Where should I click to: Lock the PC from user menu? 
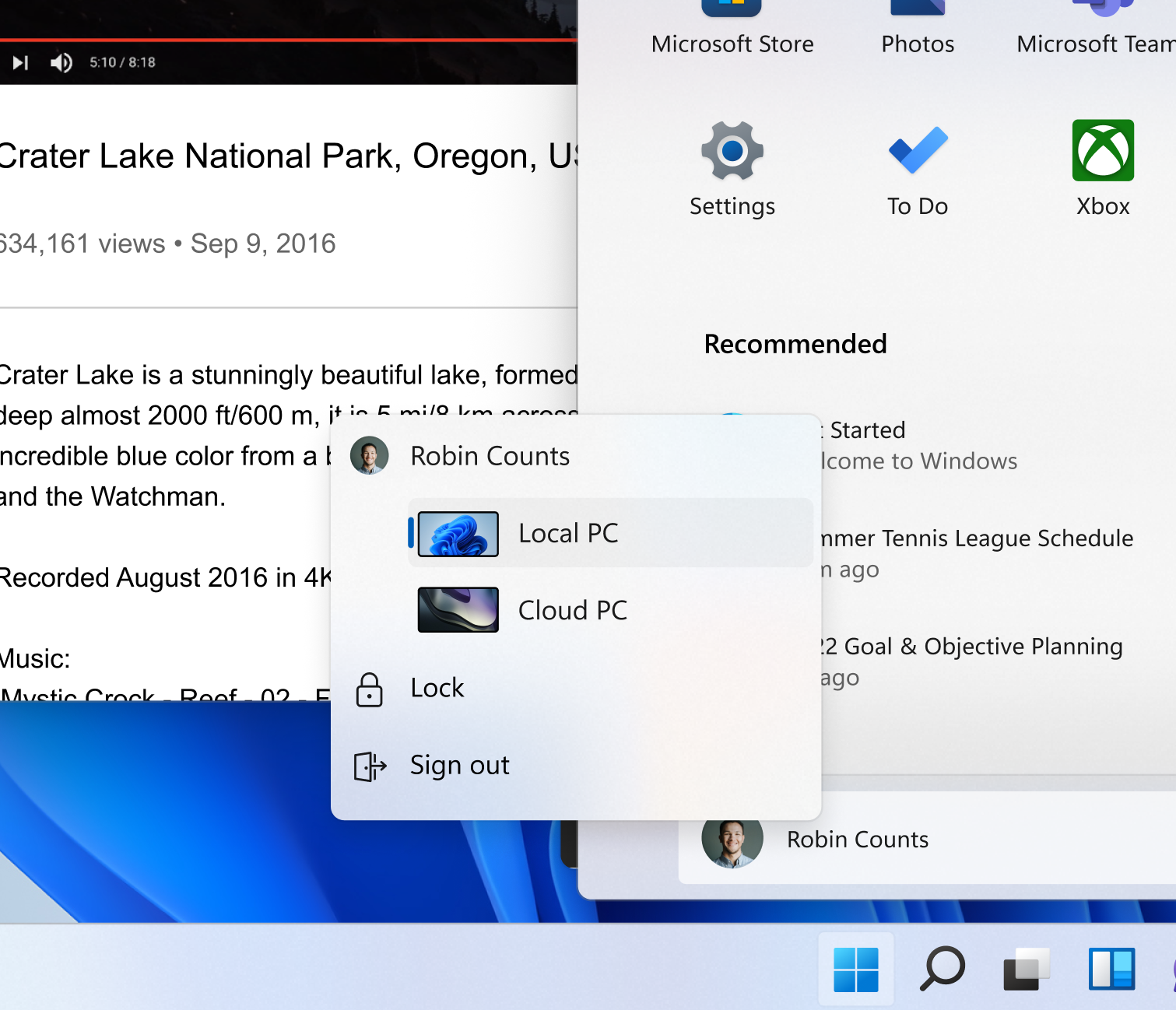(576, 688)
